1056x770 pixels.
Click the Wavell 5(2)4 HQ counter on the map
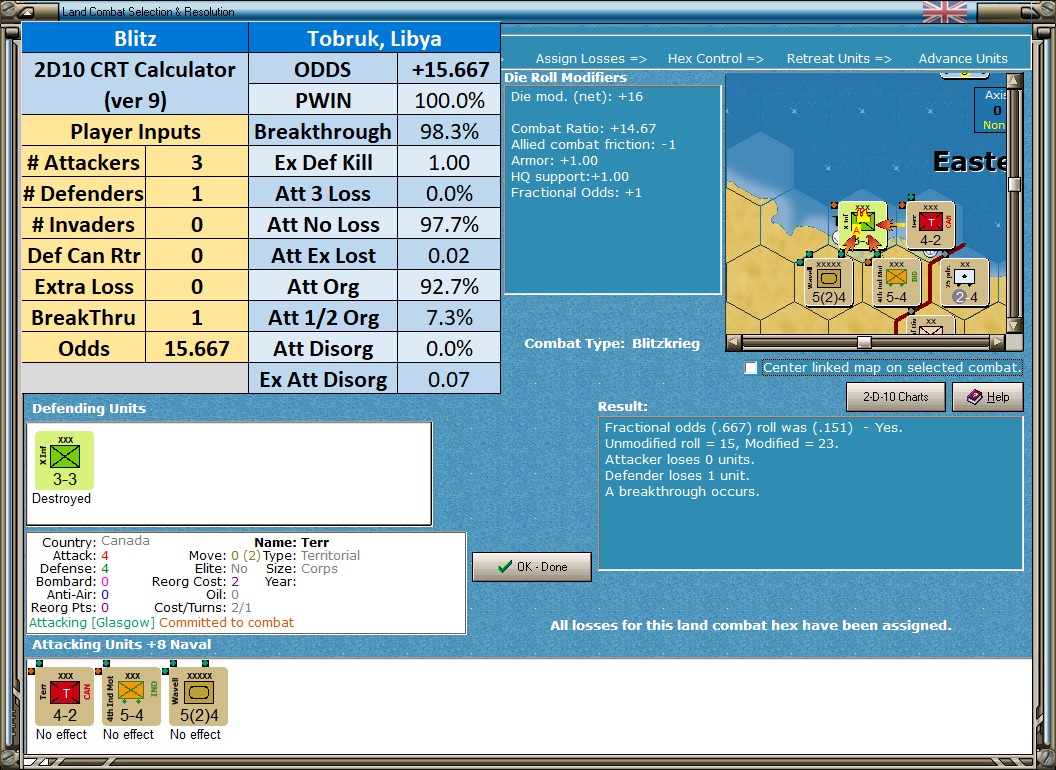point(829,283)
